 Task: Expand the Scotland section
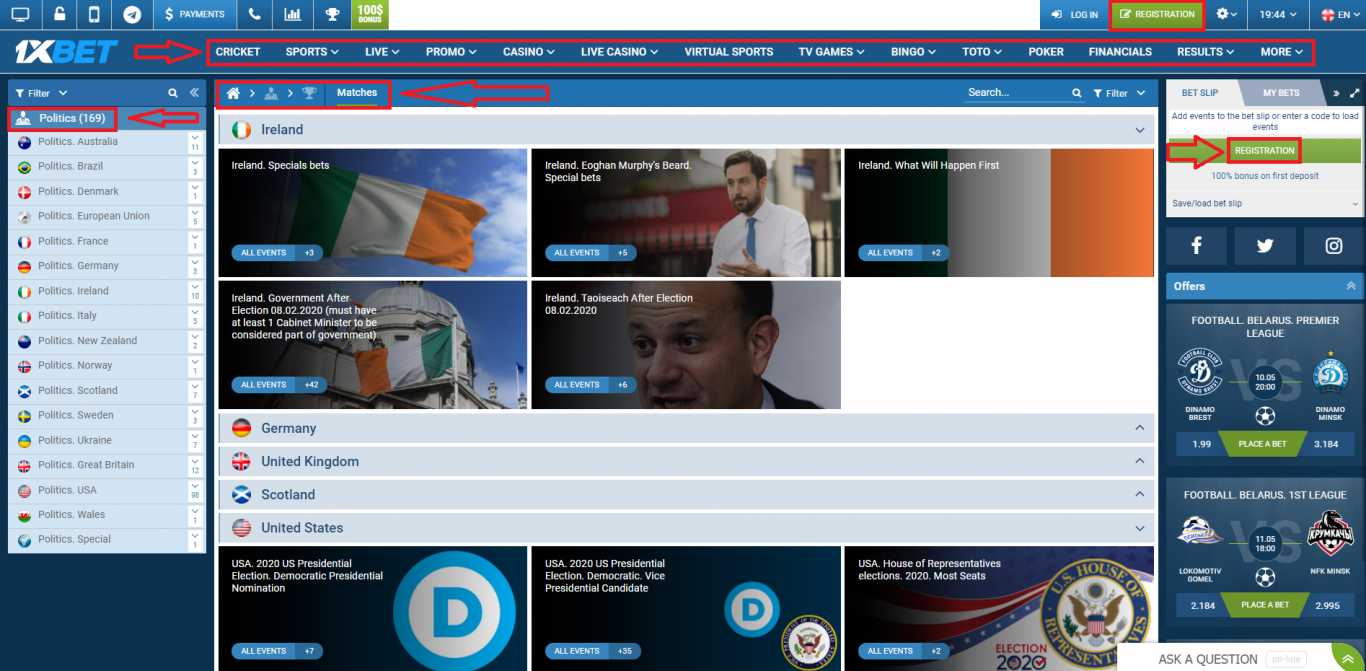click(x=1140, y=494)
